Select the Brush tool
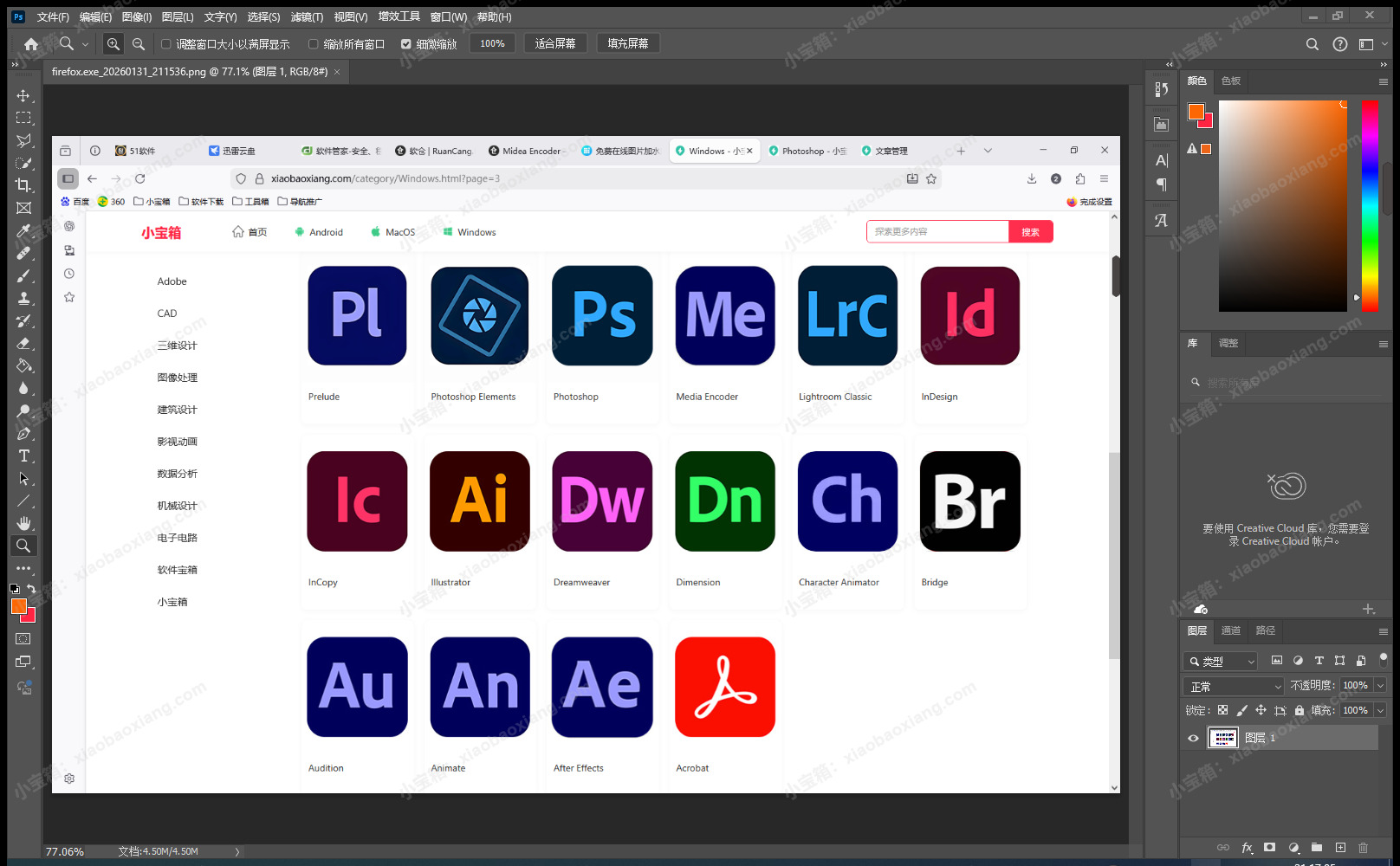This screenshot has height=866, width=1400. [23, 275]
